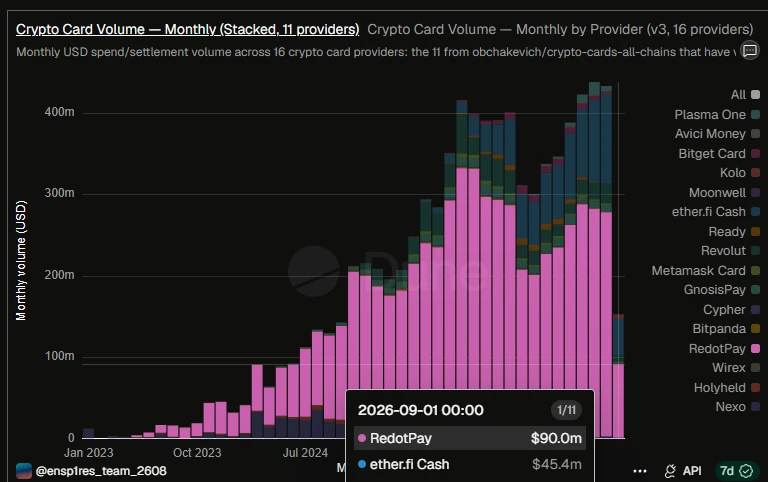The width and height of the screenshot is (768, 482).
Task: Toggle Bitget Card series in legend
Action: (x=719, y=153)
